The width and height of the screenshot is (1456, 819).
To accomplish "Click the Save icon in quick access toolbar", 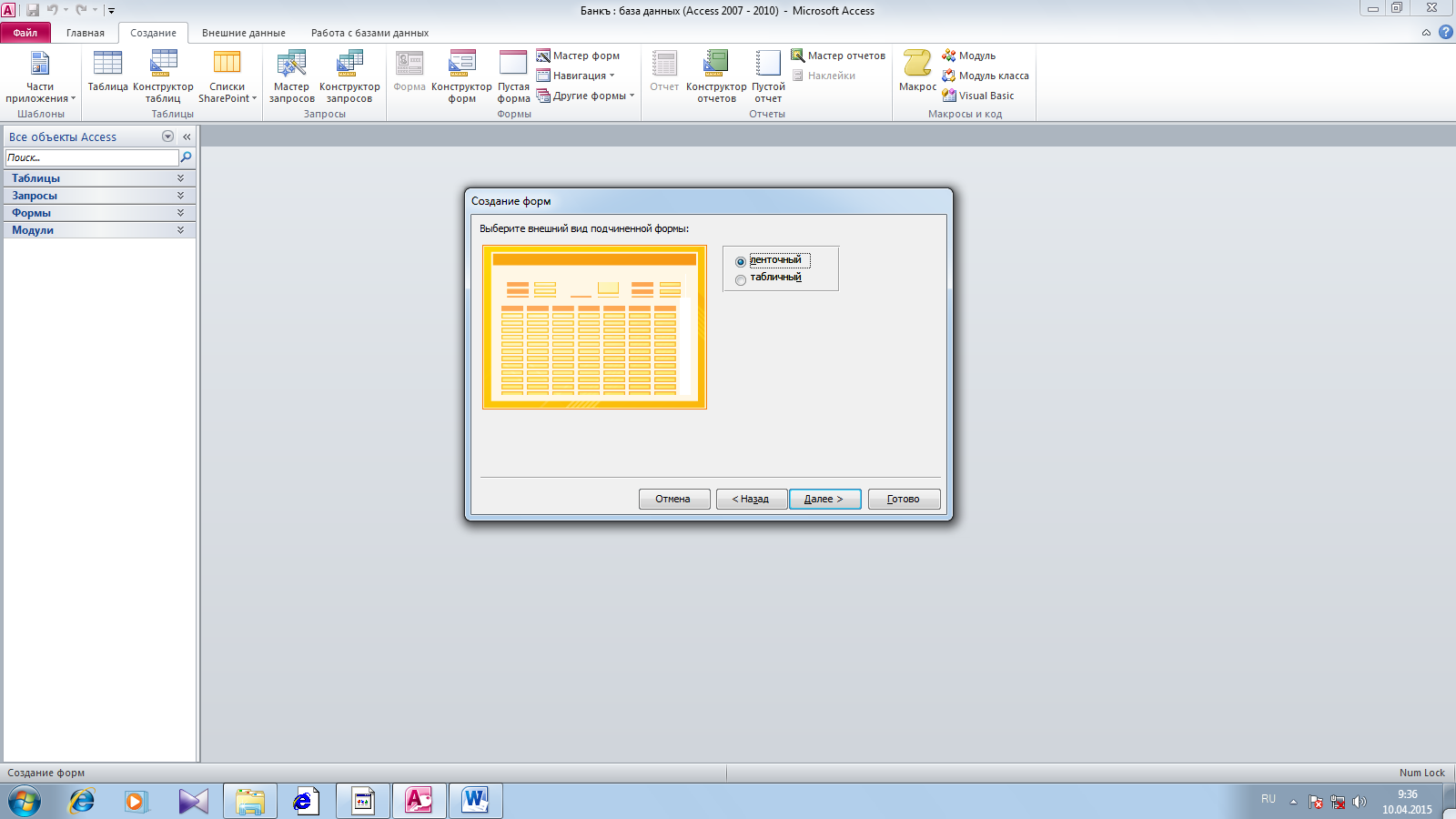I will click(33, 10).
